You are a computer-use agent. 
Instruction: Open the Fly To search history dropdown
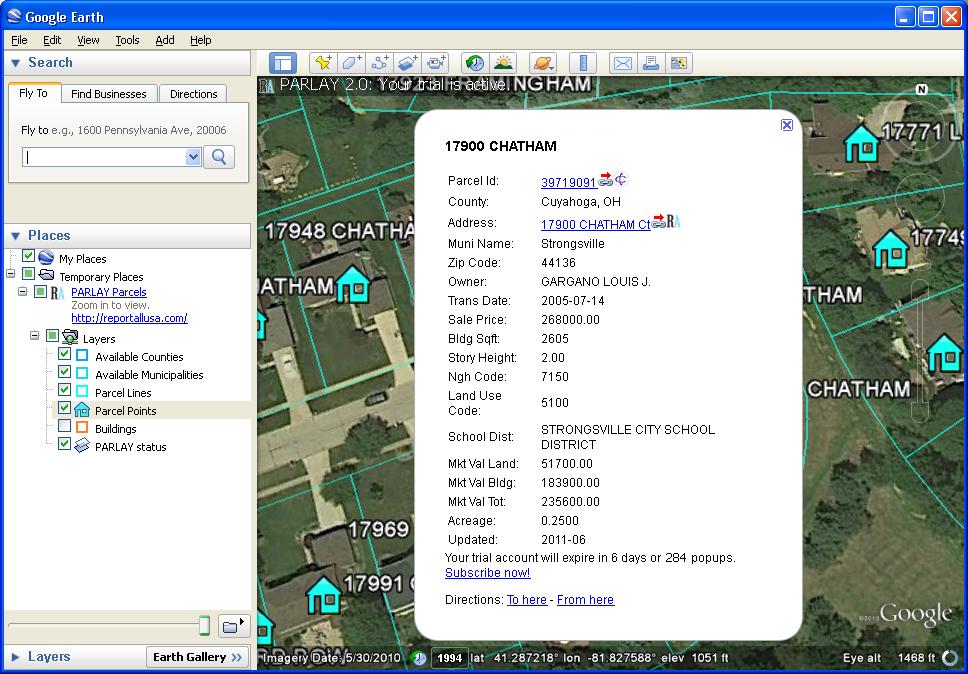click(193, 157)
